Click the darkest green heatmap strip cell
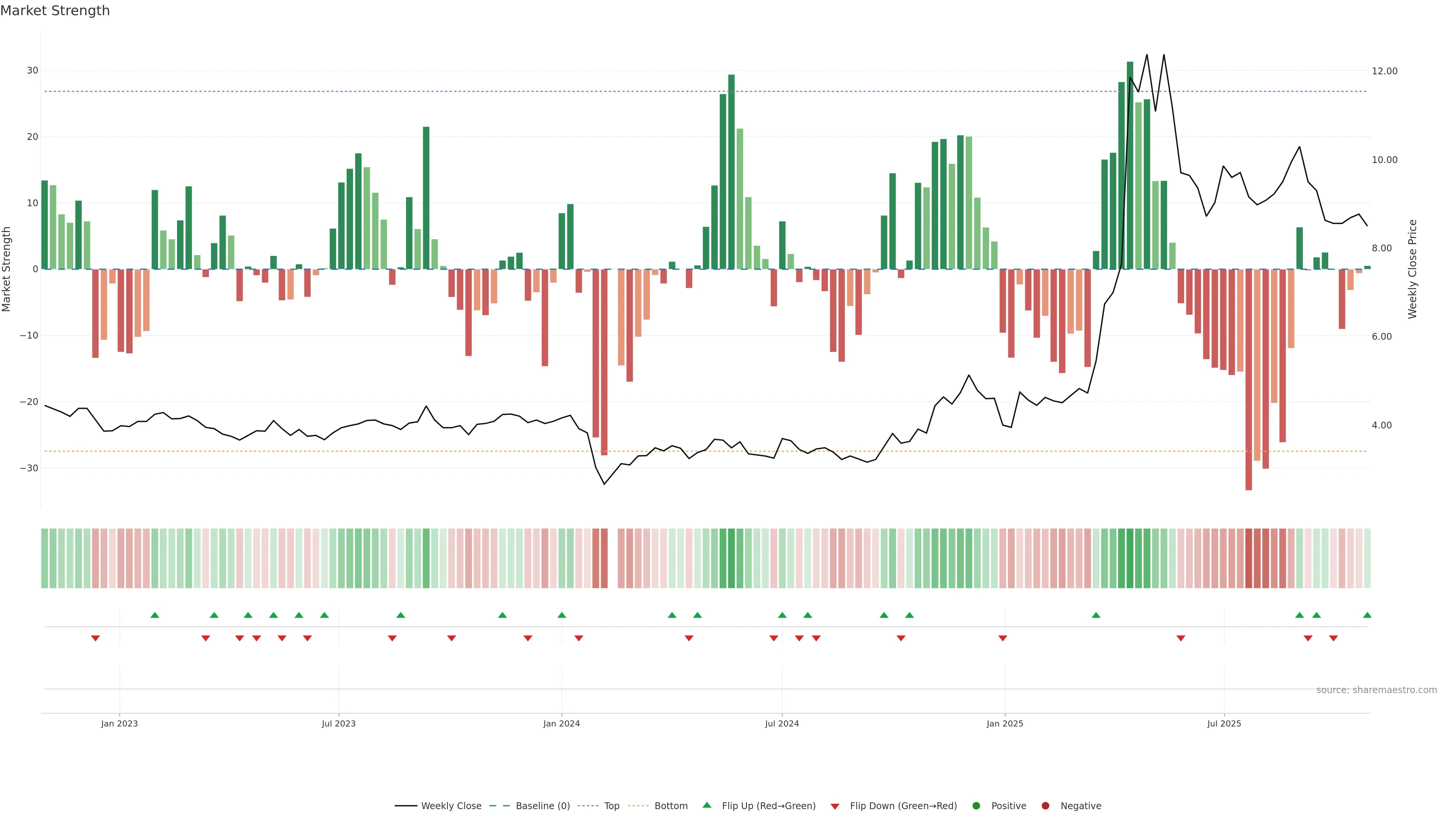The height and width of the screenshot is (819, 1456). pyautogui.click(x=1129, y=559)
